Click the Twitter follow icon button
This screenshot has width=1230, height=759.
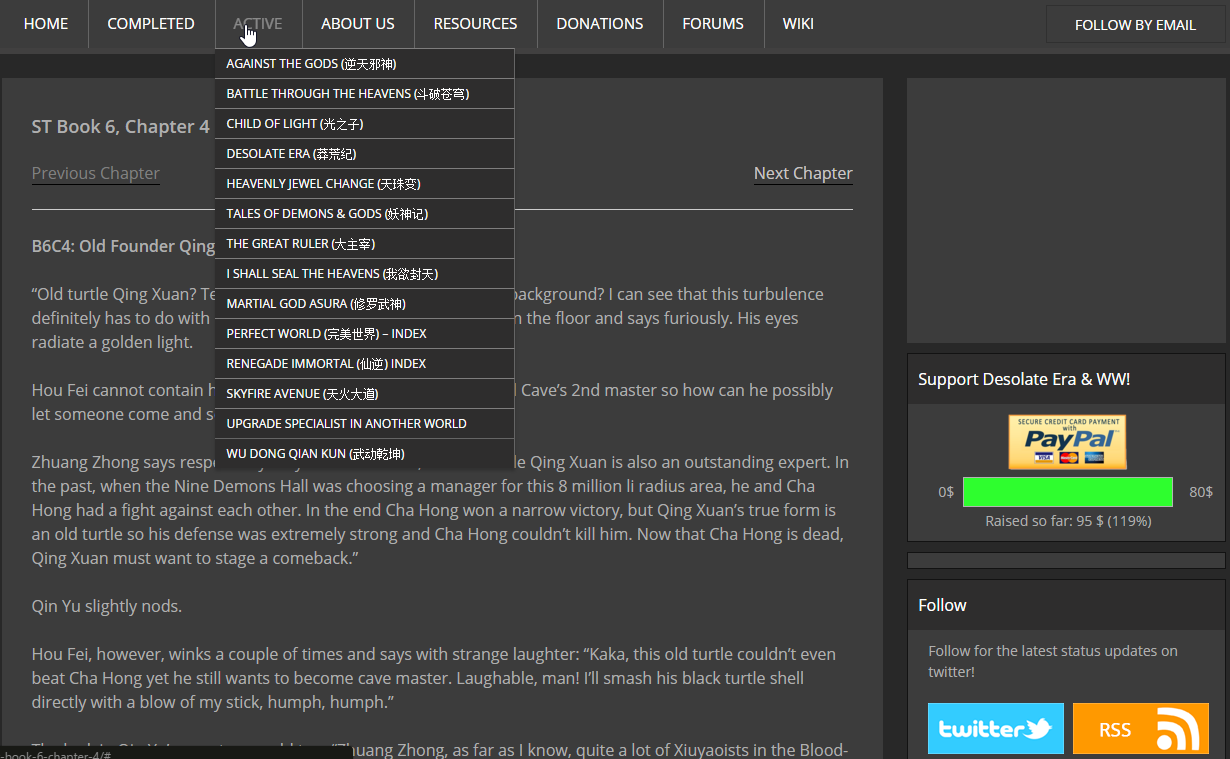(994, 728)
